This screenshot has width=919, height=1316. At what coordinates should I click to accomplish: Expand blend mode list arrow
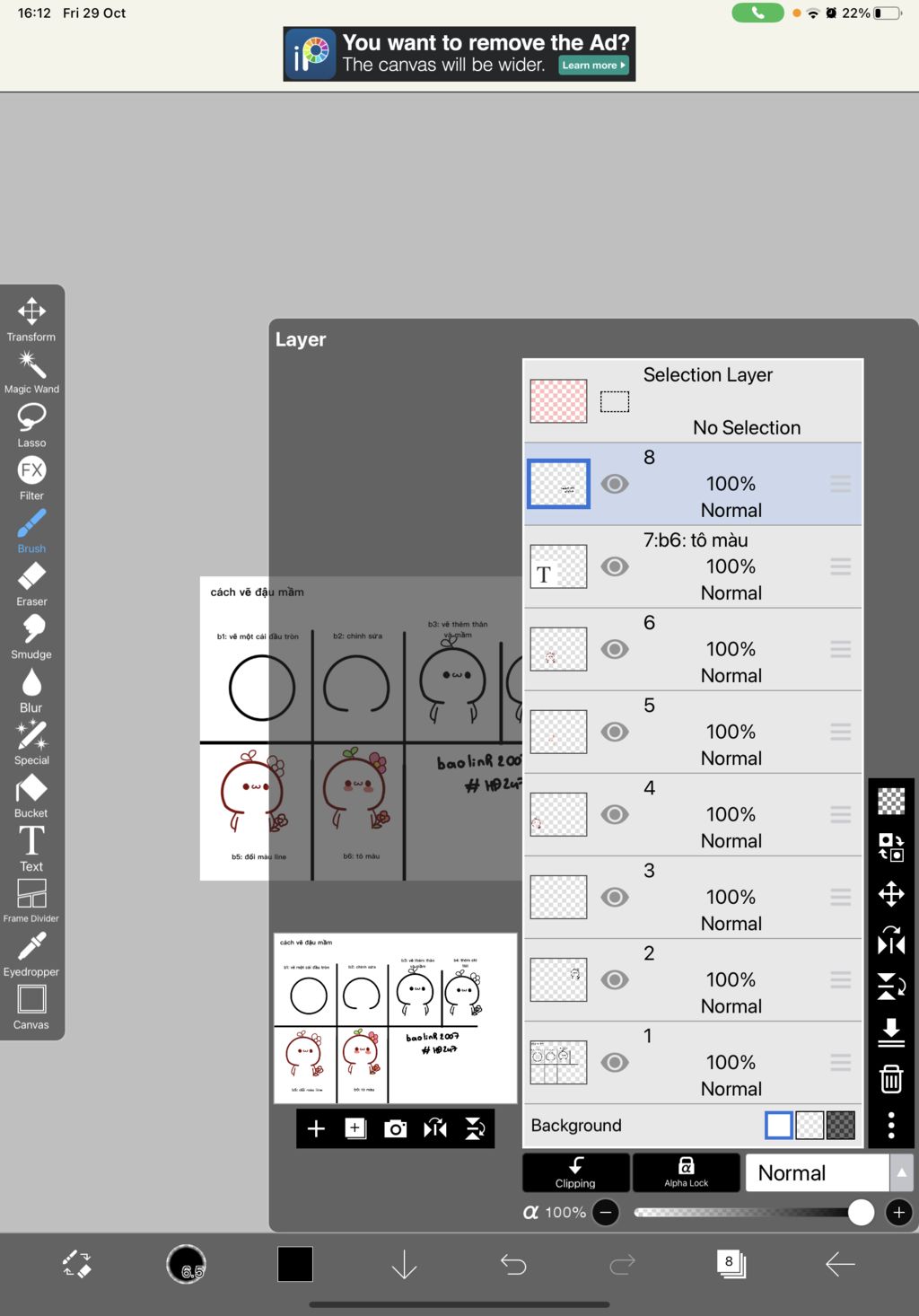[902, 1172]
